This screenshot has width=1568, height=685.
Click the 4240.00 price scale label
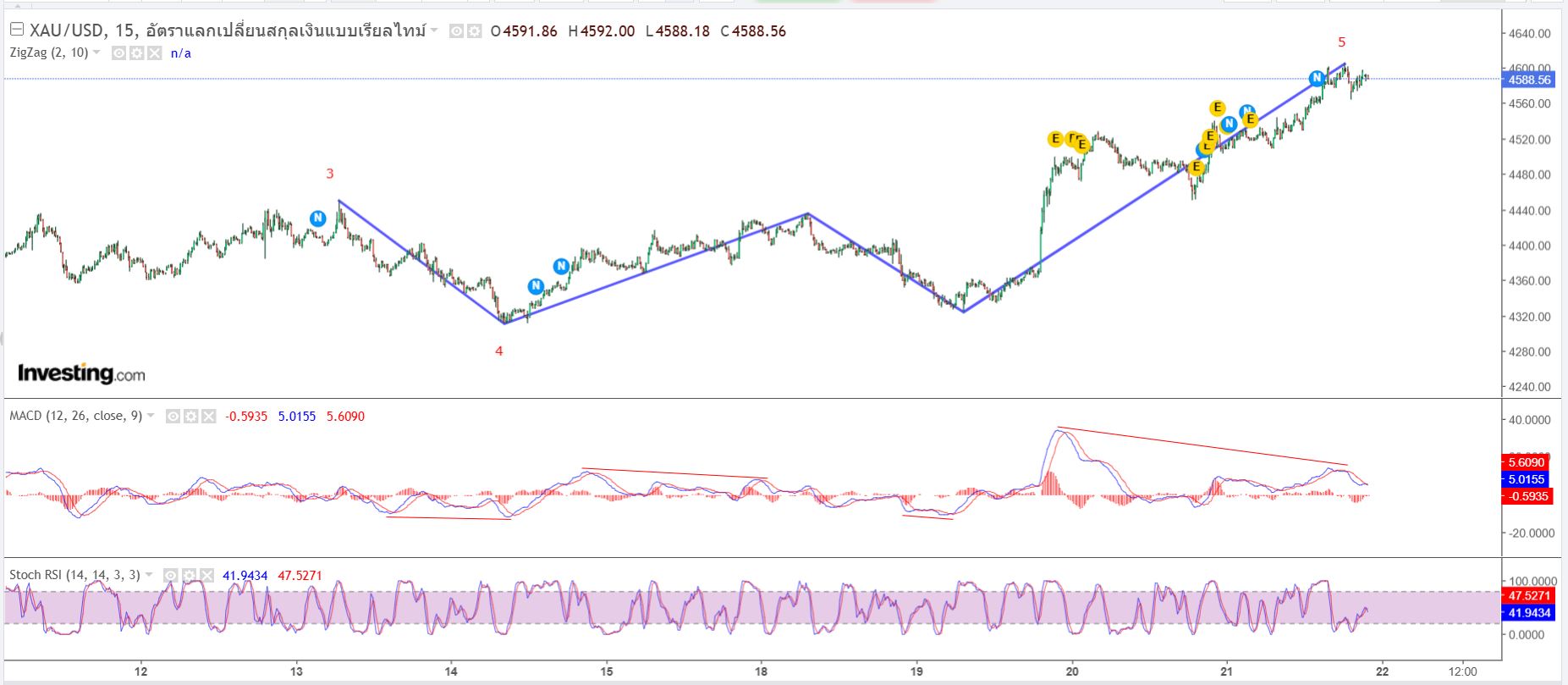click(x=1530, y=387)
